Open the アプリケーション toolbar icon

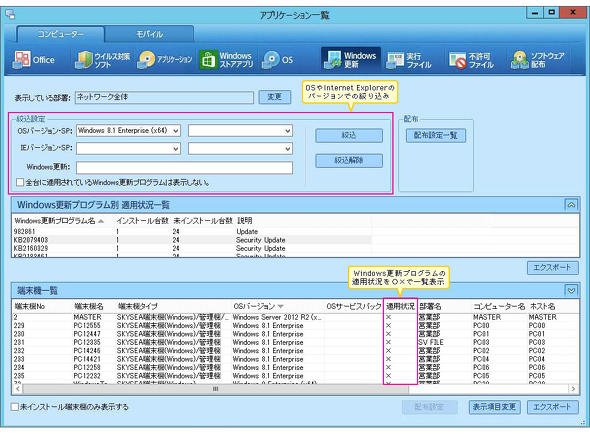[165, 59]
